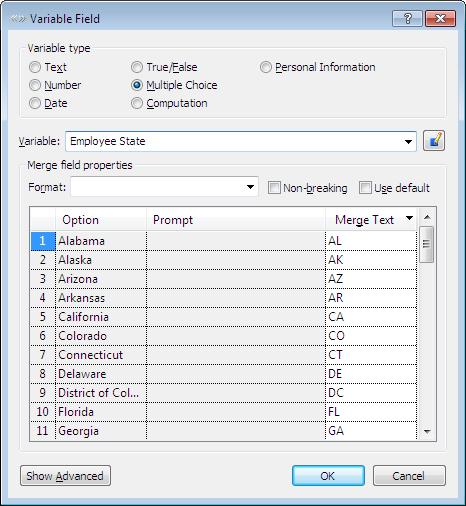This screenshot has width=466, height=506.
Task: Click the options list scrollbar thumb
Action: [x=426, y=244]
